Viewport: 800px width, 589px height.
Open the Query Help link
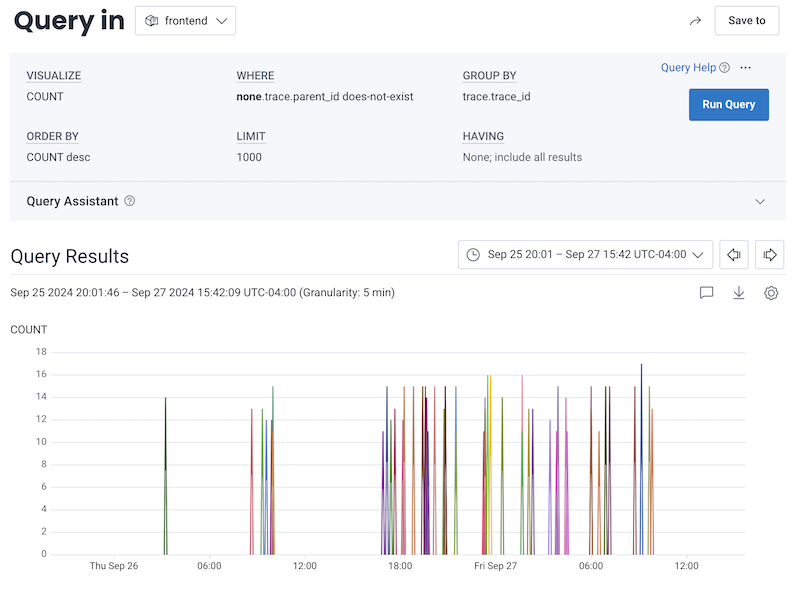688,67
